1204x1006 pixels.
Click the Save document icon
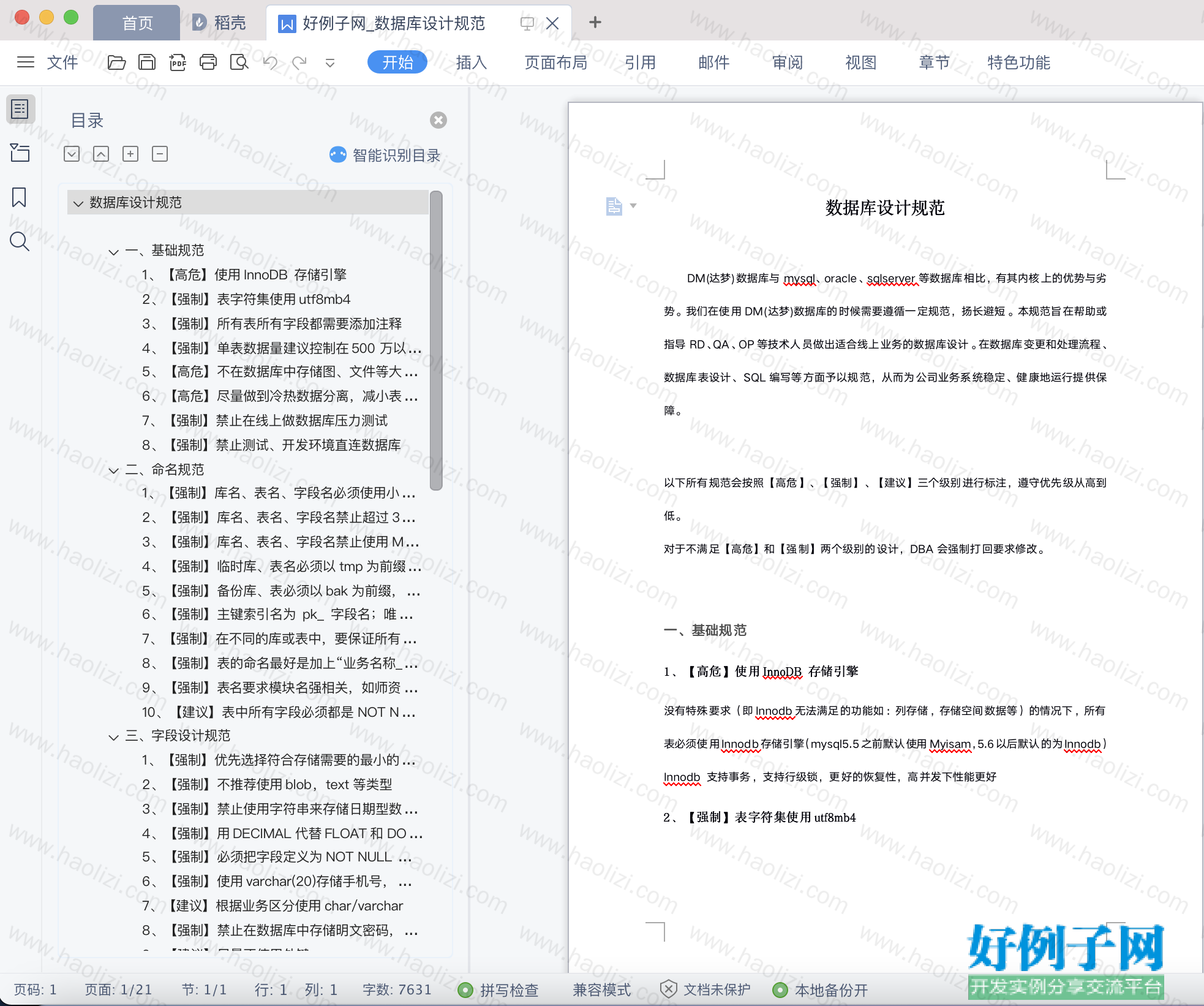tap(147, 62)
